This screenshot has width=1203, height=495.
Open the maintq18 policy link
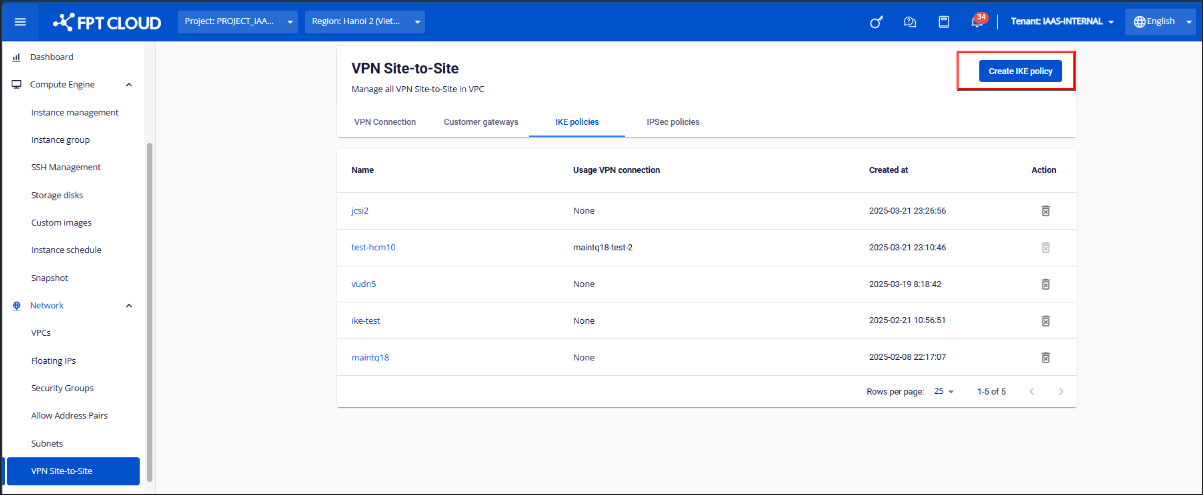pyautogui.click(x=370, y=357)
